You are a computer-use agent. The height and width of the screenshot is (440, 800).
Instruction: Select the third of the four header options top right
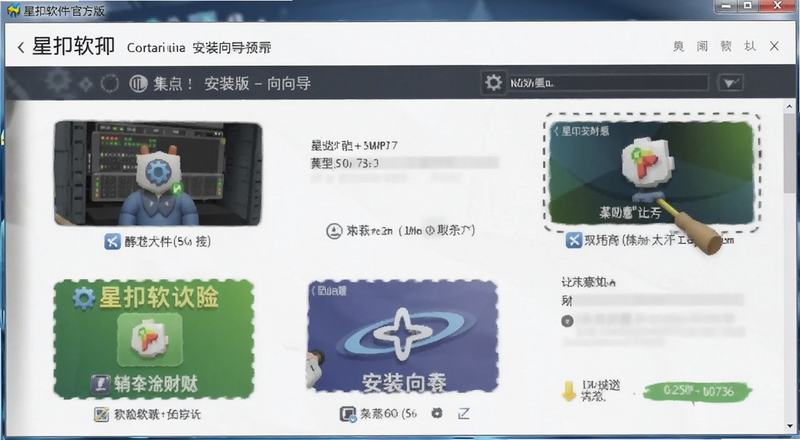726,46
